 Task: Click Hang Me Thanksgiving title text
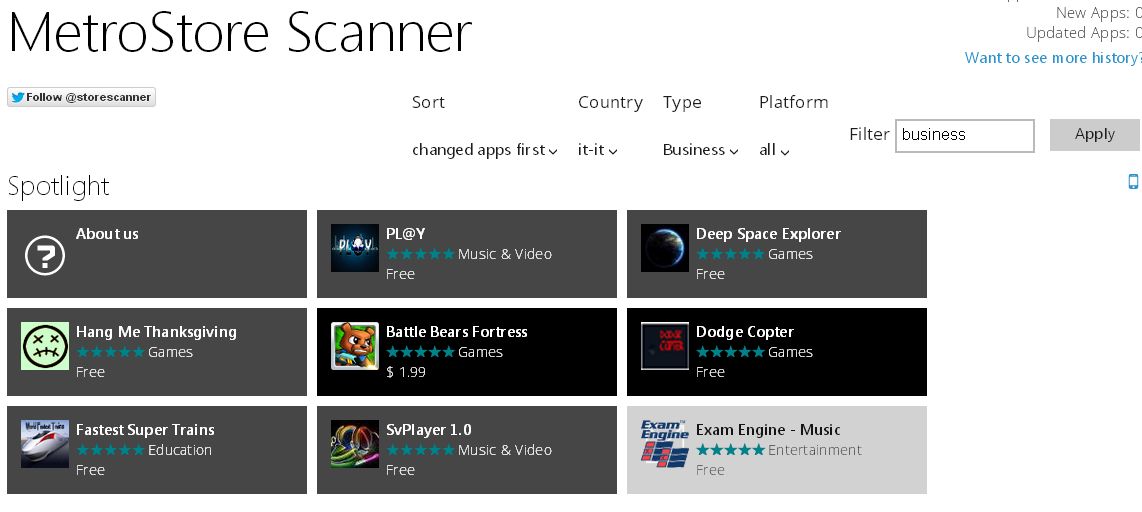(157, 332)
